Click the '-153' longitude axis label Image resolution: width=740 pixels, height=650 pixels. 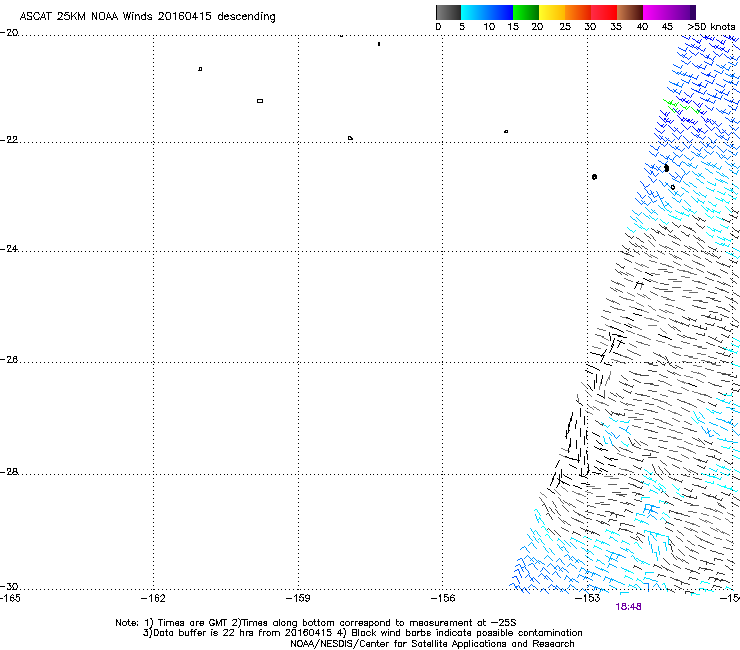click(x=588, y=599)
